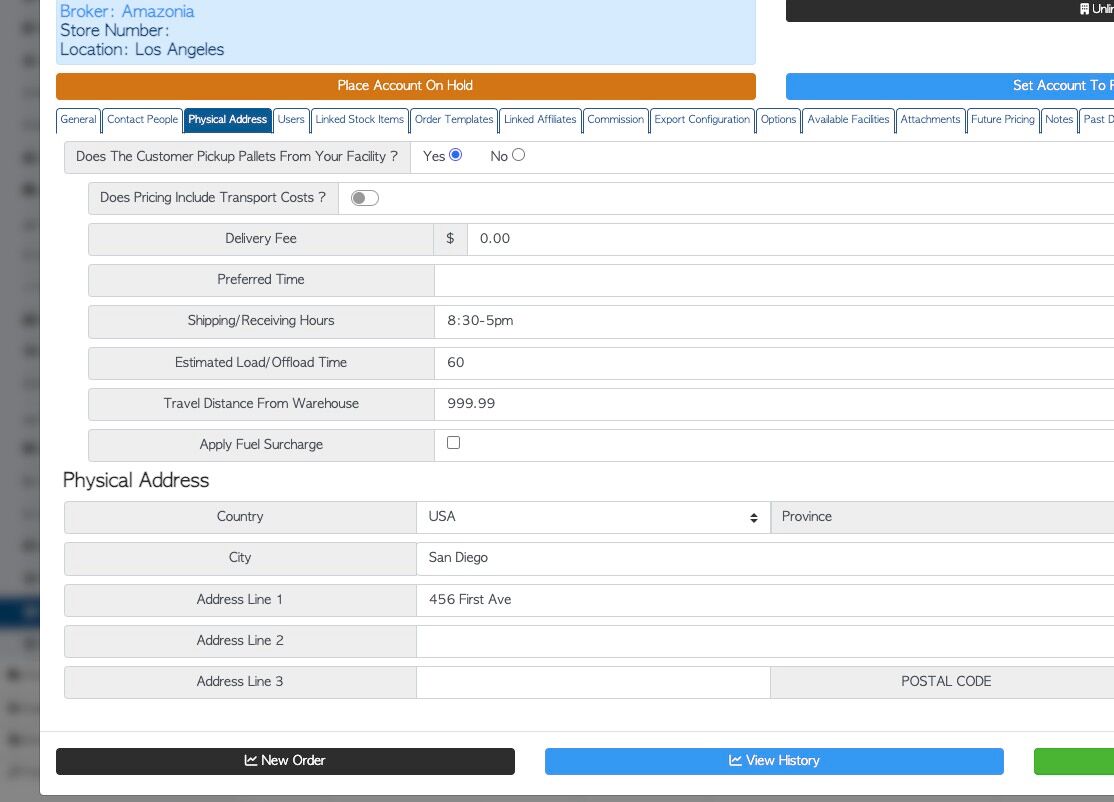The image size is (1114, 802).
Task: Check the Apply Fuel Surcharge checkbox
Action: click(453, 443)
